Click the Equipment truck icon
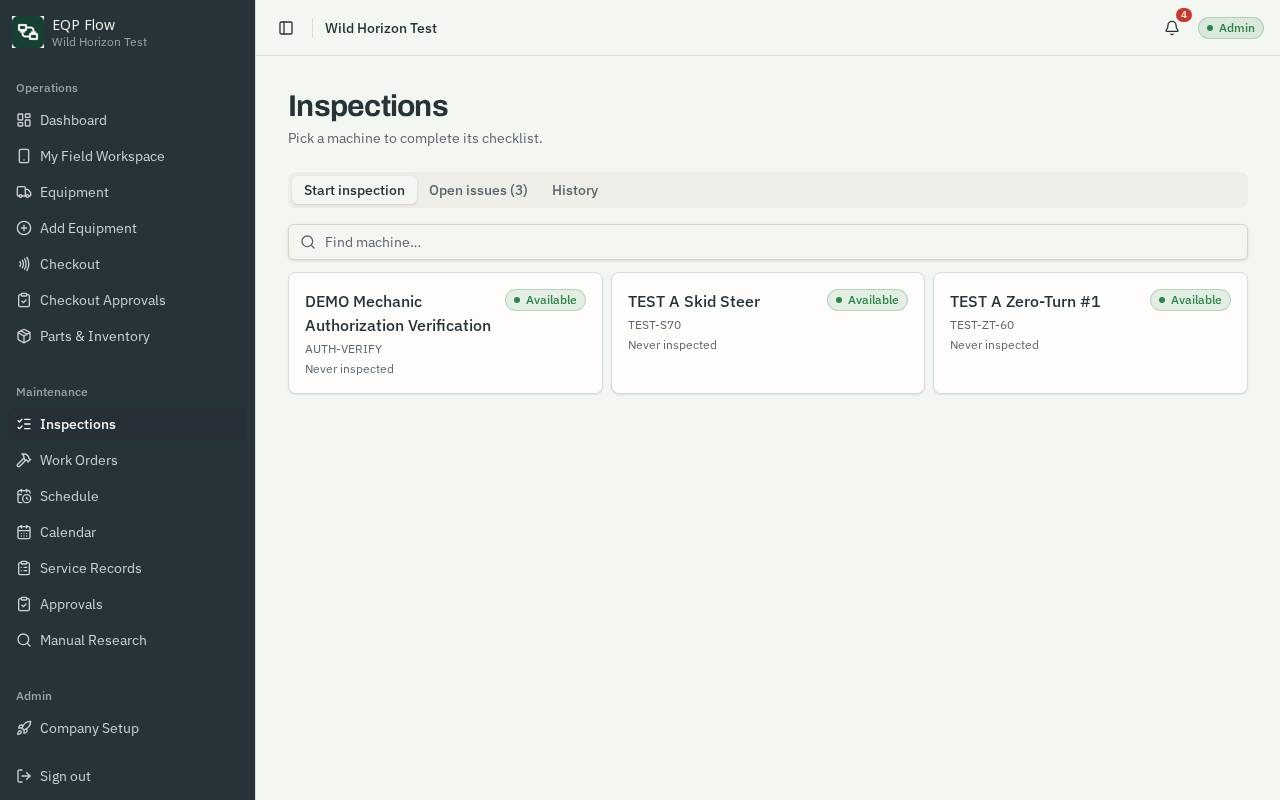Viewport: 1280px width, 800px height. click(24, 192)
